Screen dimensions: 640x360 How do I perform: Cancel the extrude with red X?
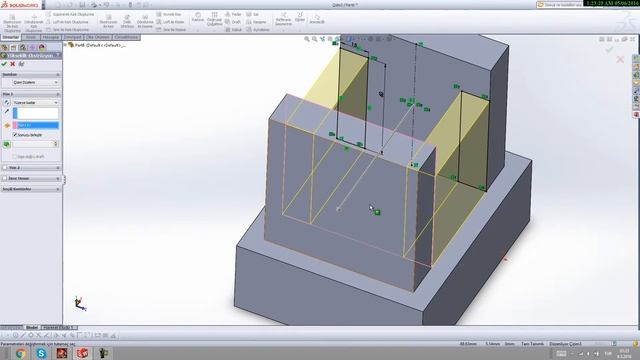point(13,64)
